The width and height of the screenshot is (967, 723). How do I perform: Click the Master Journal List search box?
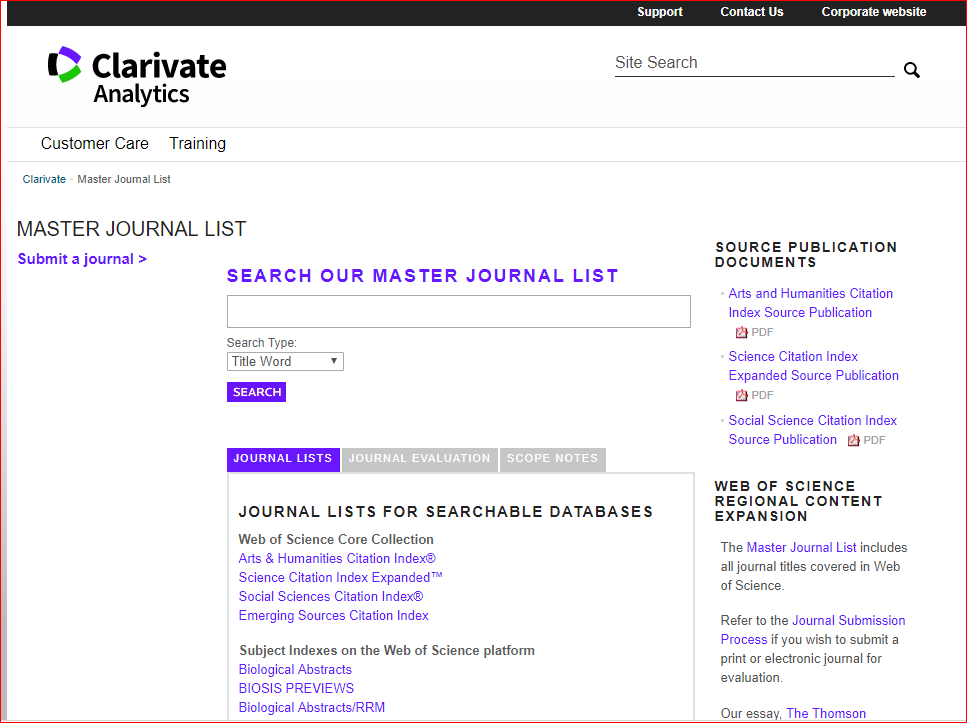(459, 312)
